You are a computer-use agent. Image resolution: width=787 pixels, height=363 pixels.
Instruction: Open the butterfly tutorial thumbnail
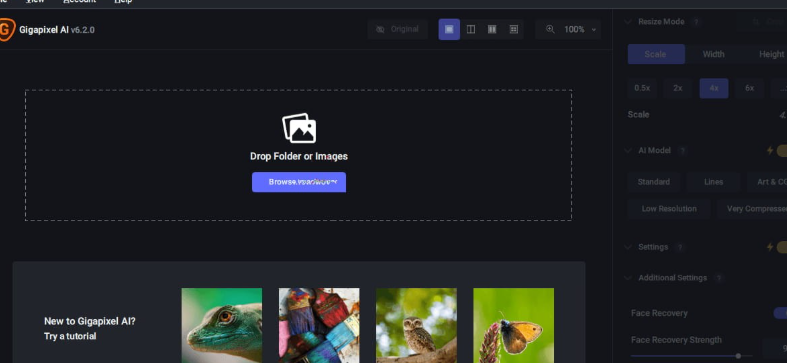click(x=513, y=325)
